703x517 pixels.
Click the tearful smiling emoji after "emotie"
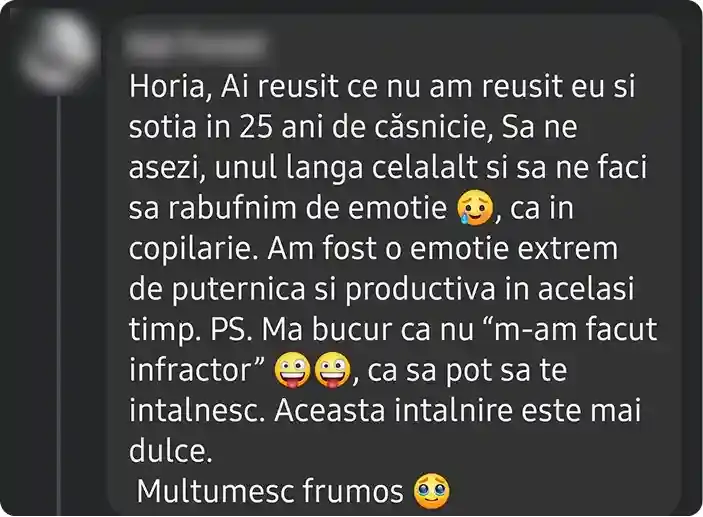(x=475, y=208)
